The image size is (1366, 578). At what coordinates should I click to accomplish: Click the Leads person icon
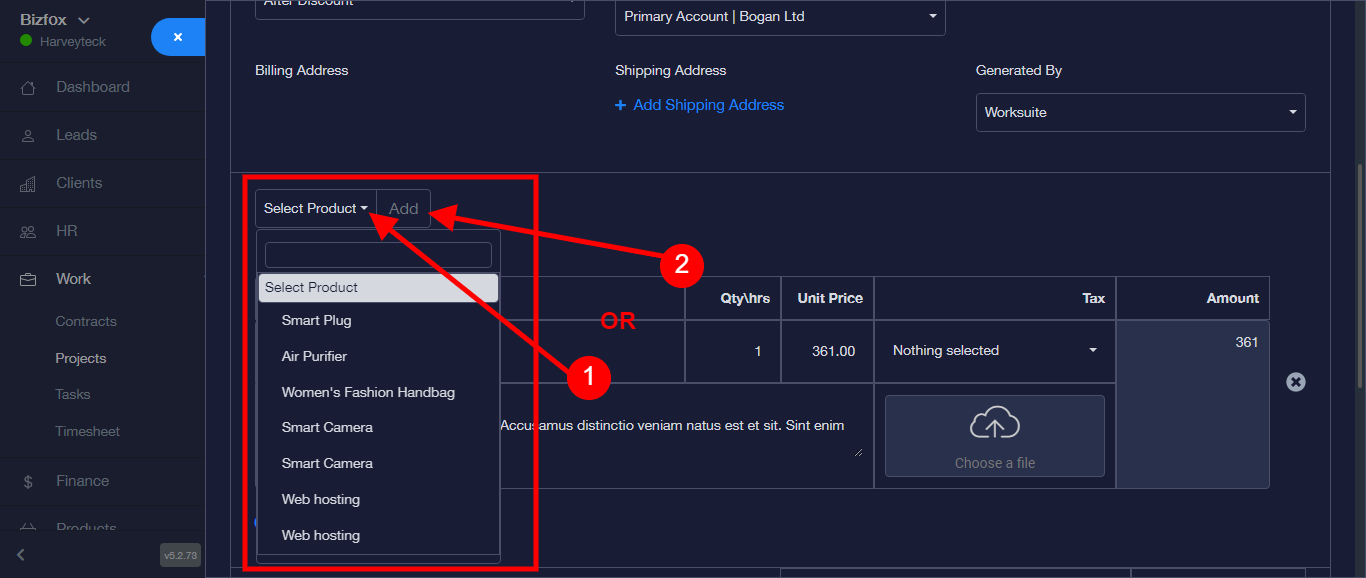[28, 135]
